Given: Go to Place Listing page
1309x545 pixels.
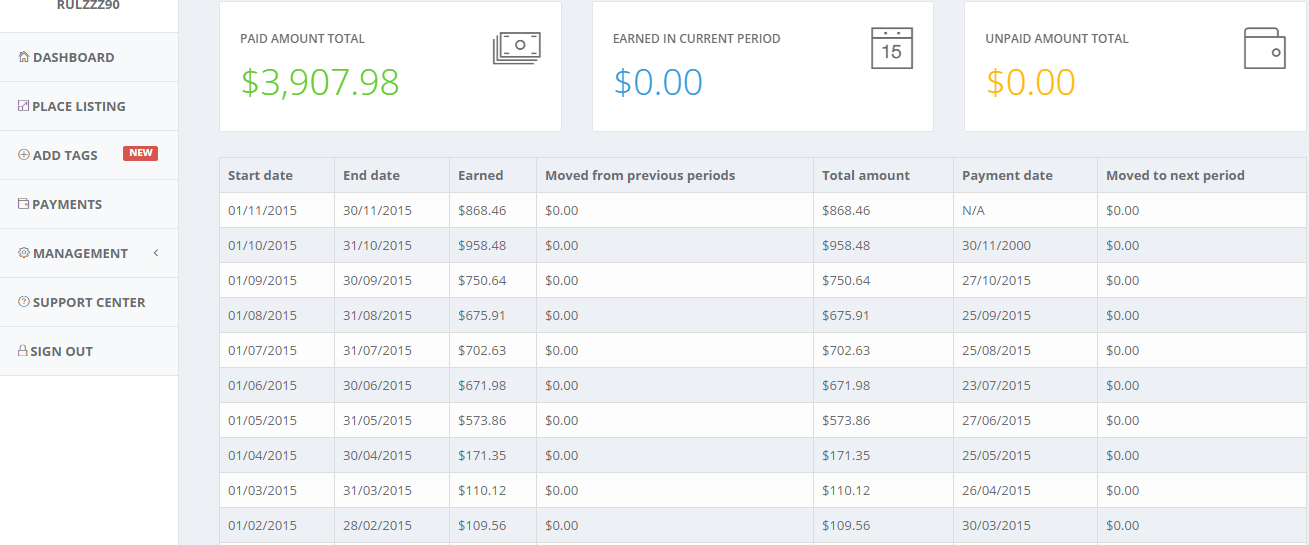Looking at the screenshot, I should (79, 106).
